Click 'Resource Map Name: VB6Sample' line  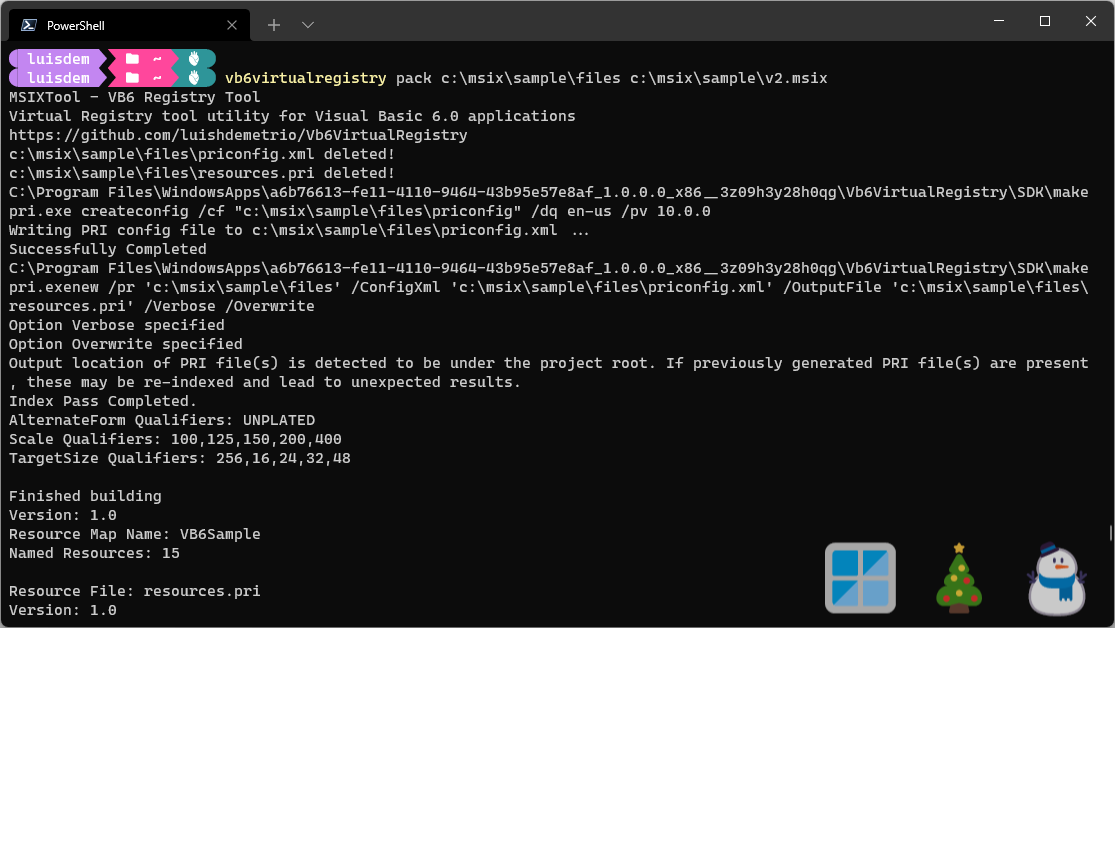pyautogui.click(x=134, y=535)
